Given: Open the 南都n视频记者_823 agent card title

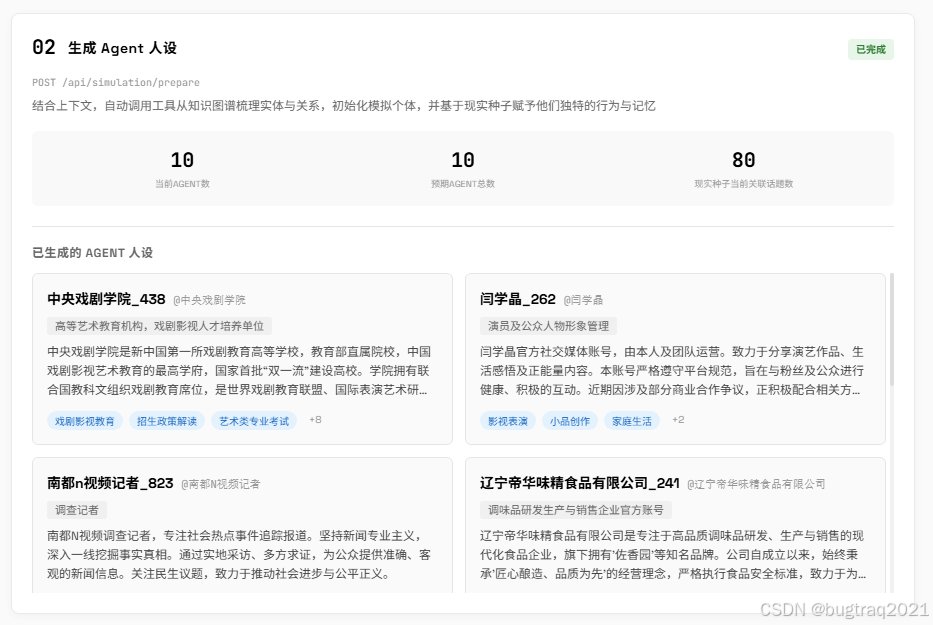Looking at the screenshot, I should [x=110, y=483].
